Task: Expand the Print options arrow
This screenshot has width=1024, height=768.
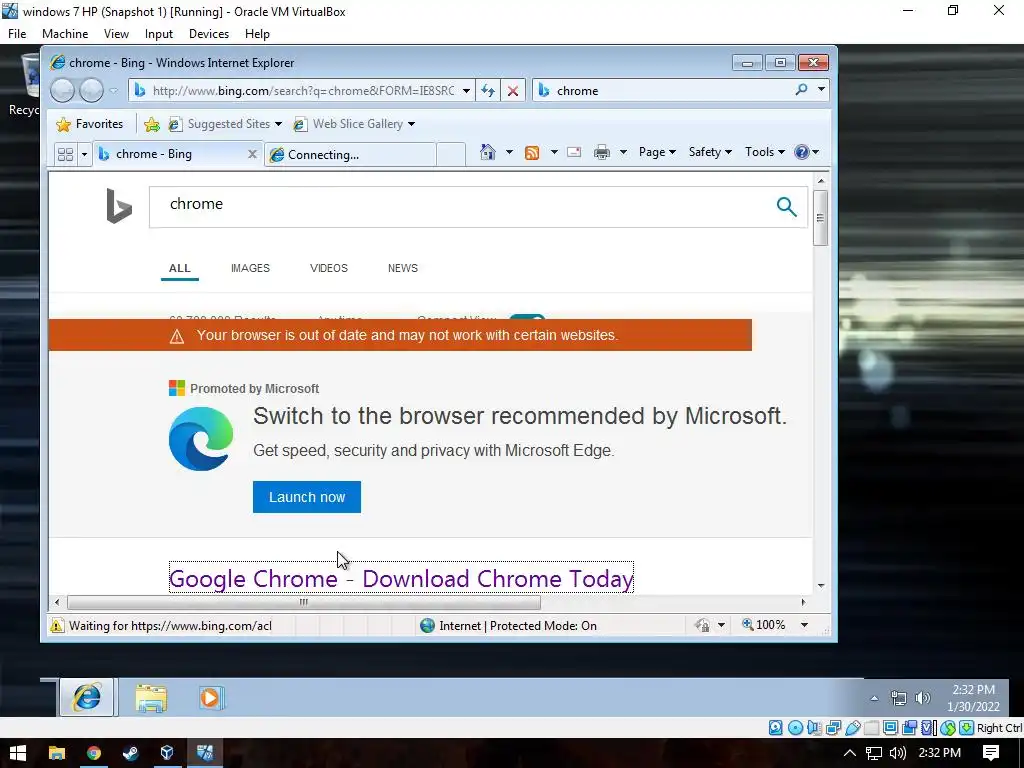Action: pyautogui.click(x=623, y=152)
